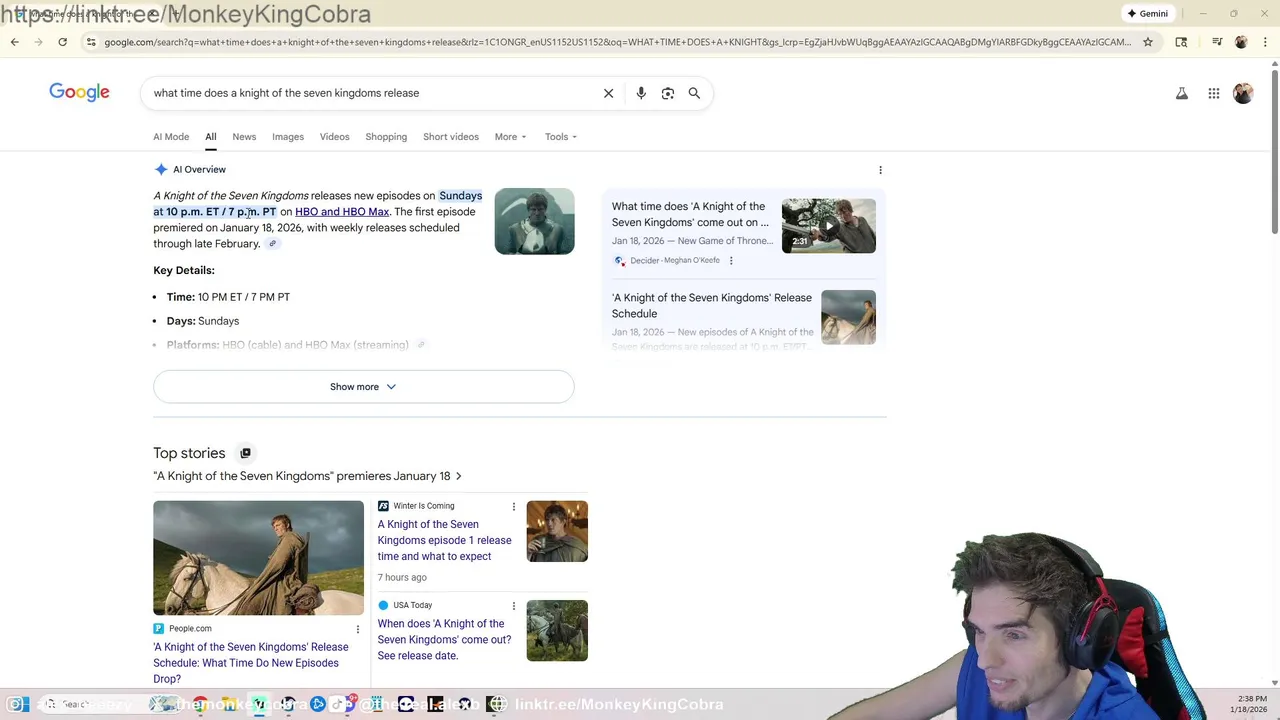Open Decider article 'What time does...' link
This screenshot has width=1280, height=720.
point(690,214)
